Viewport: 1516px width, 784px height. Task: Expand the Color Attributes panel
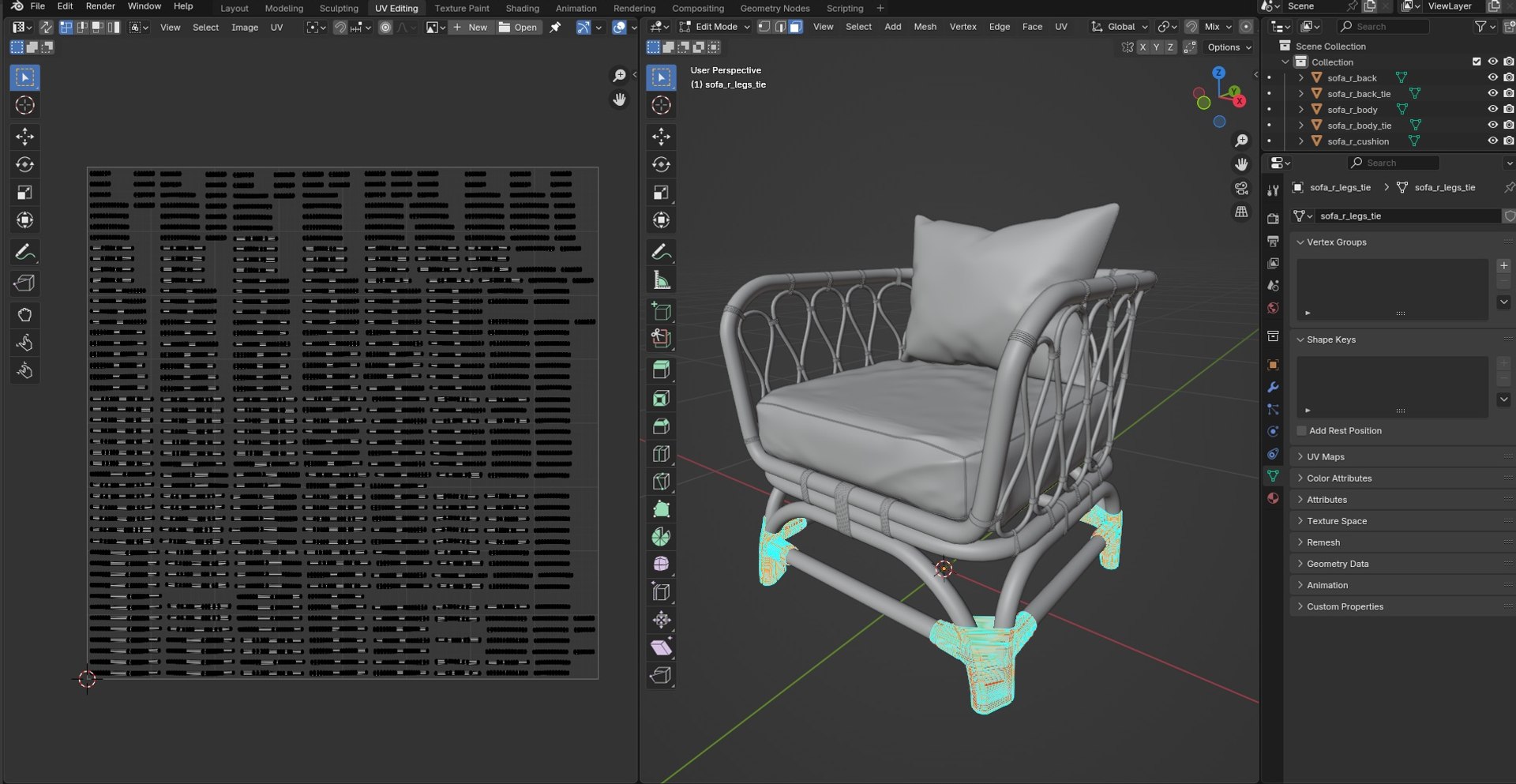tap(1339, 478)
